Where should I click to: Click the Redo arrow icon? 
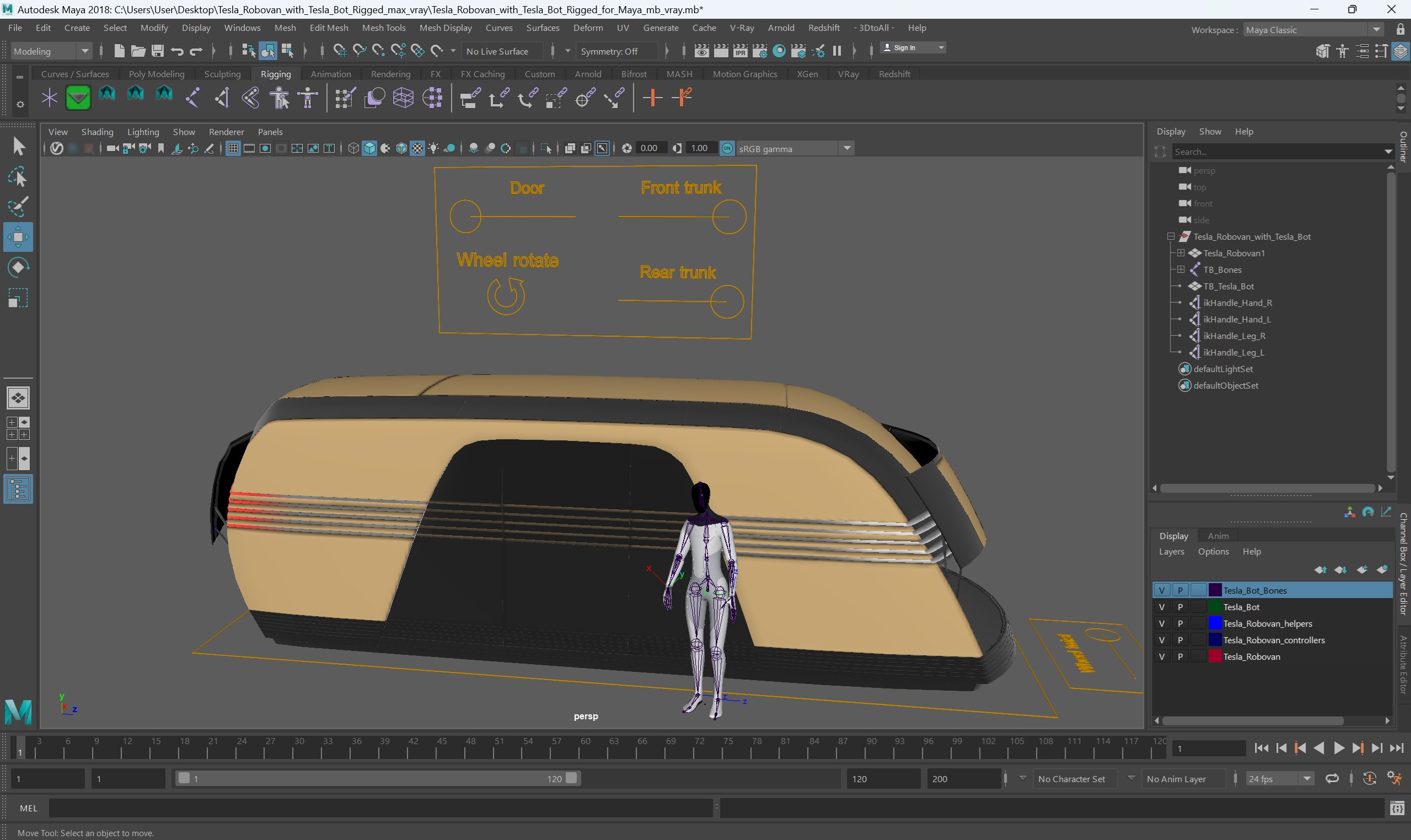pos(196,51)
